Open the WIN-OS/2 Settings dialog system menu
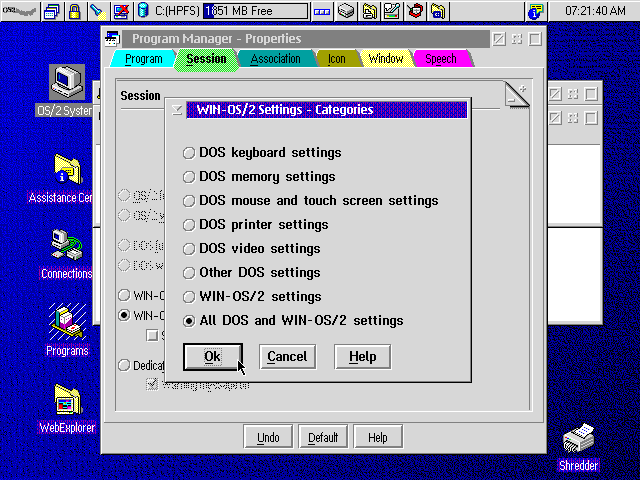 (177, 110)
